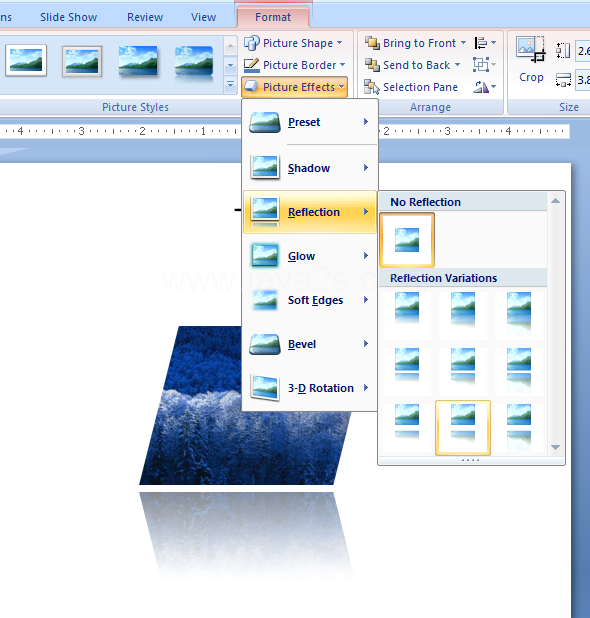Image resolution: width=590 pixels, height=618 pixels.
Task: Switch to the View tab
Action: 203,17
